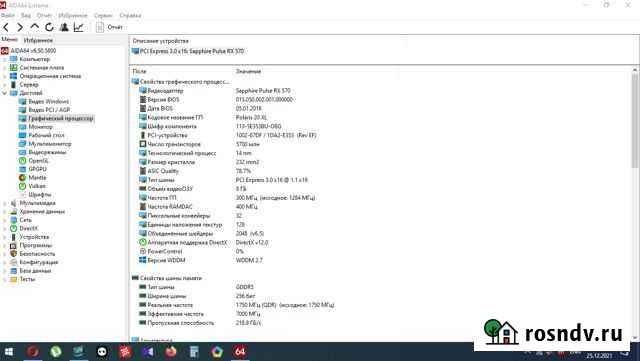Open the Файл menu
This screenshot has height=361, width=640.
pos(8,16)
